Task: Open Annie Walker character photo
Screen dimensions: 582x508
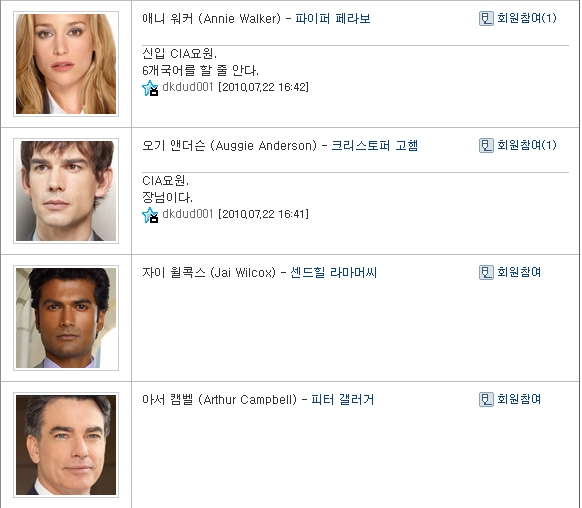Action: point(66,64)
